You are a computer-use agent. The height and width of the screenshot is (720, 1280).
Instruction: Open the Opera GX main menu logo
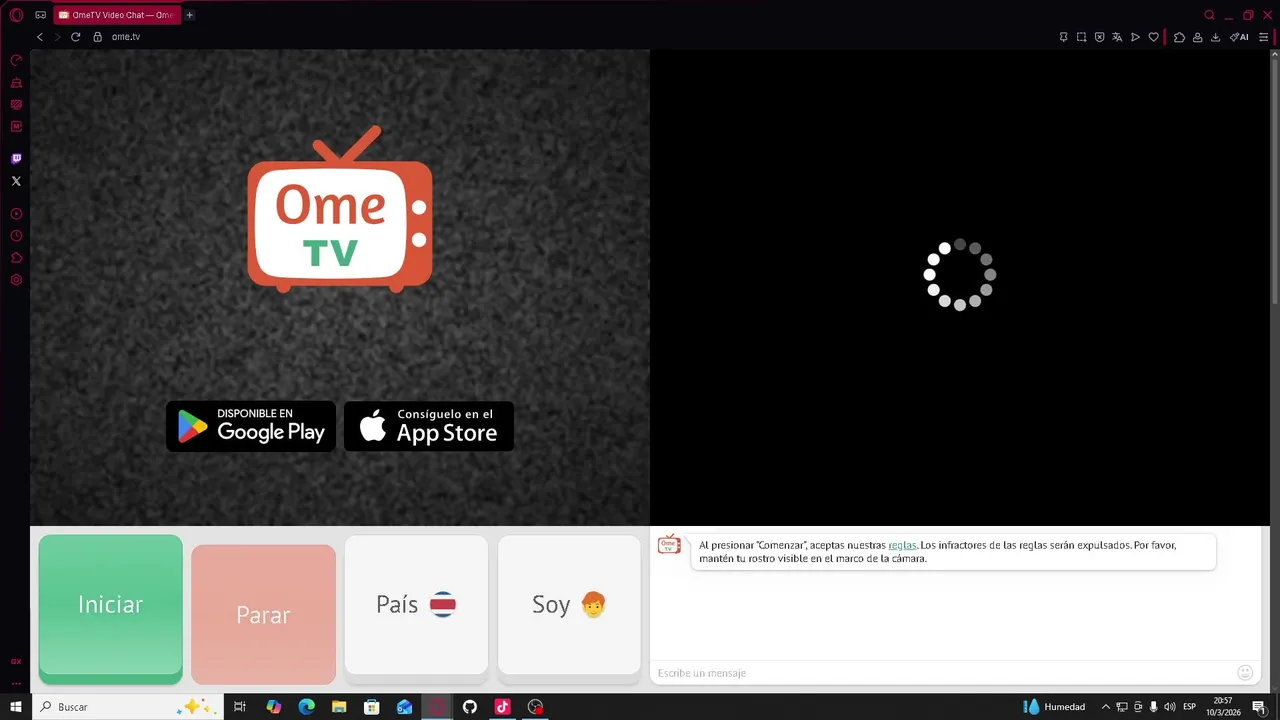pos(16,15)
